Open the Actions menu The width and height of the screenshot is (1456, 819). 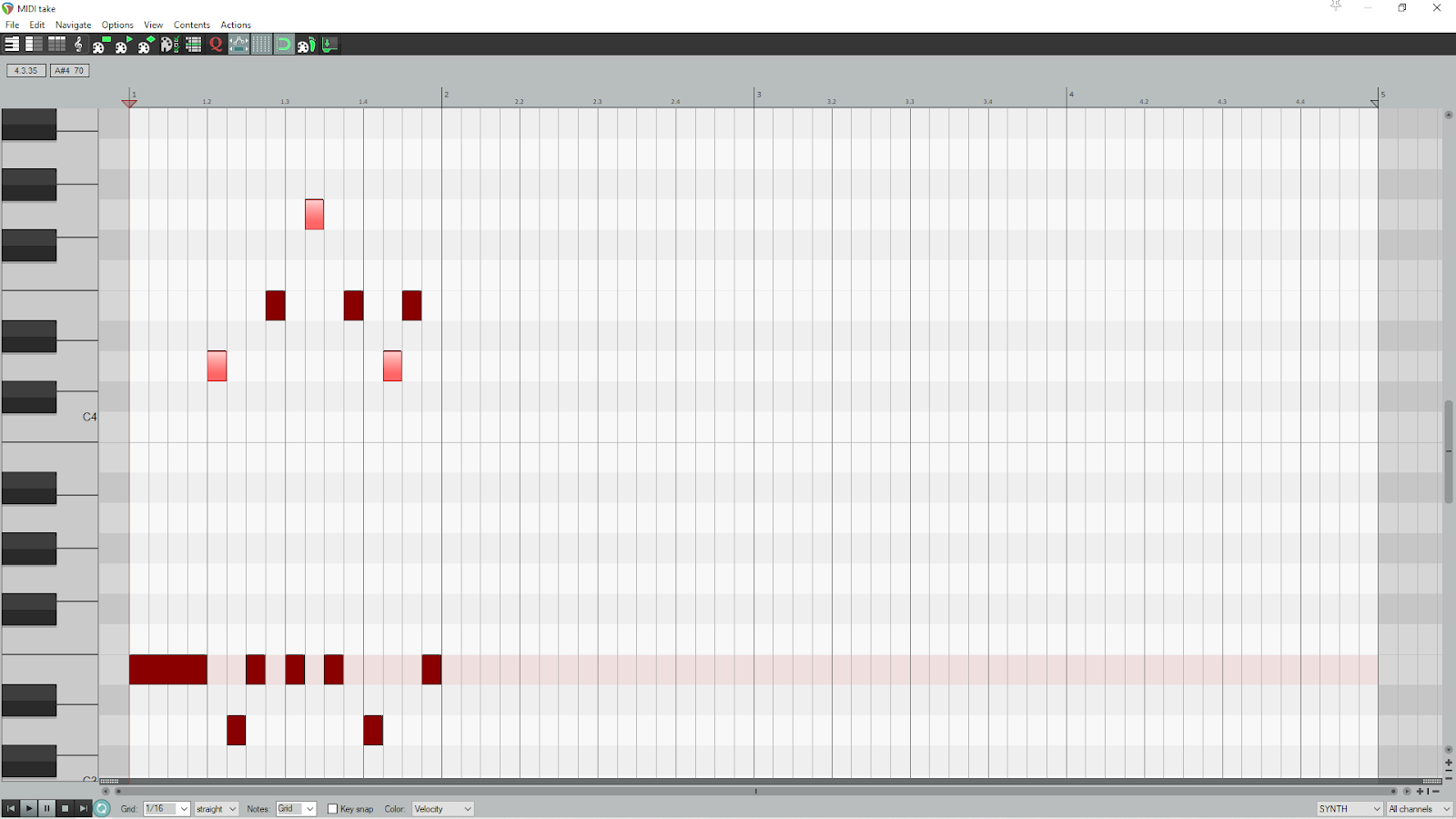[x=236, y=25]
